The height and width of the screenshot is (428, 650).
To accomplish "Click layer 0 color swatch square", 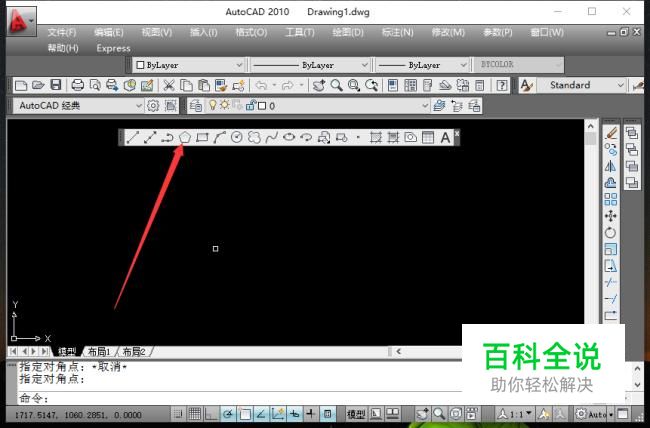I will [x=262, y=106].
